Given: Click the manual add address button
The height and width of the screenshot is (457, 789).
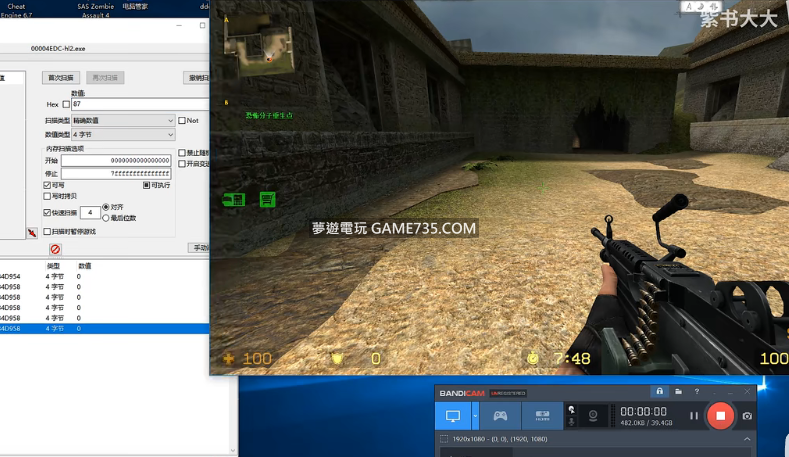Looking at the screenshot, I should (199, 248).
